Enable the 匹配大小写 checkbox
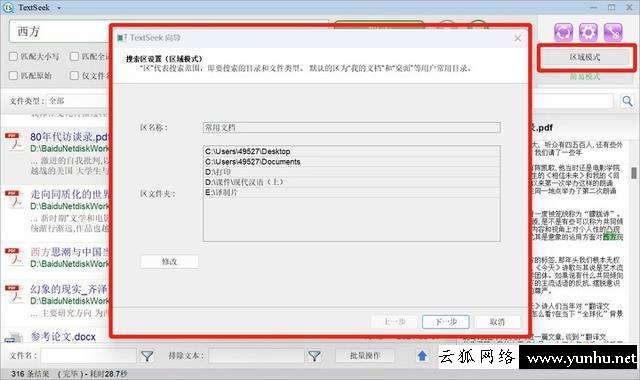Image resolution: width=640 pixels, height=380 pixels. click(13, 56)
